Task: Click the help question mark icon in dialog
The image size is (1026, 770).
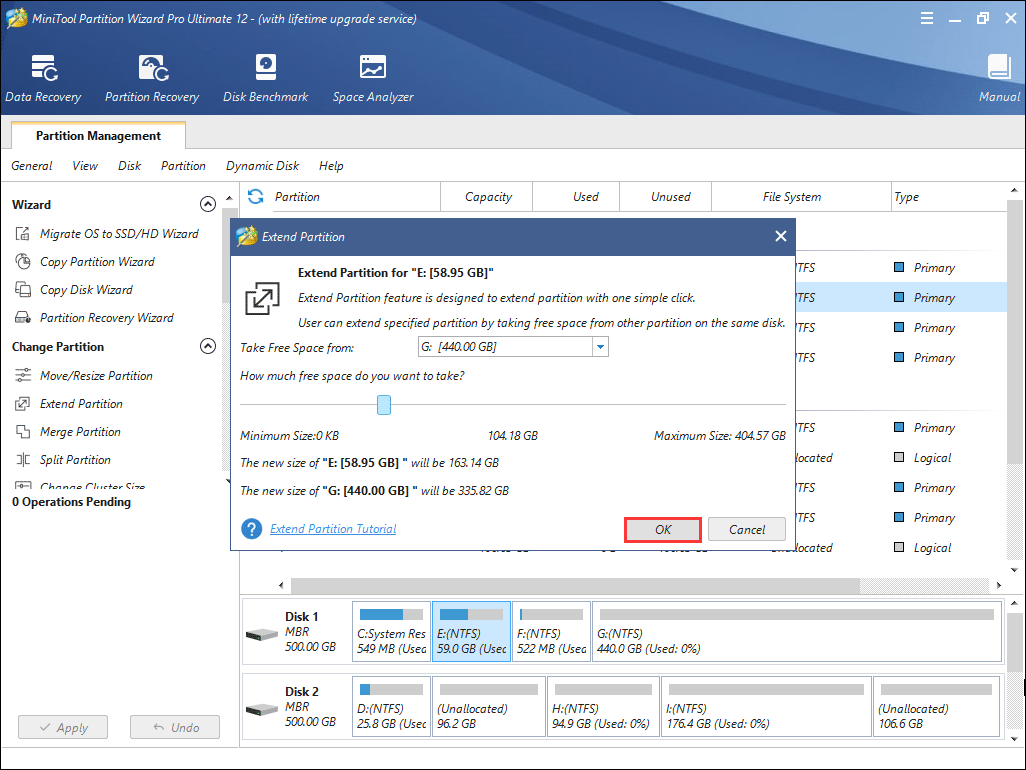Action: click(251, 529)
